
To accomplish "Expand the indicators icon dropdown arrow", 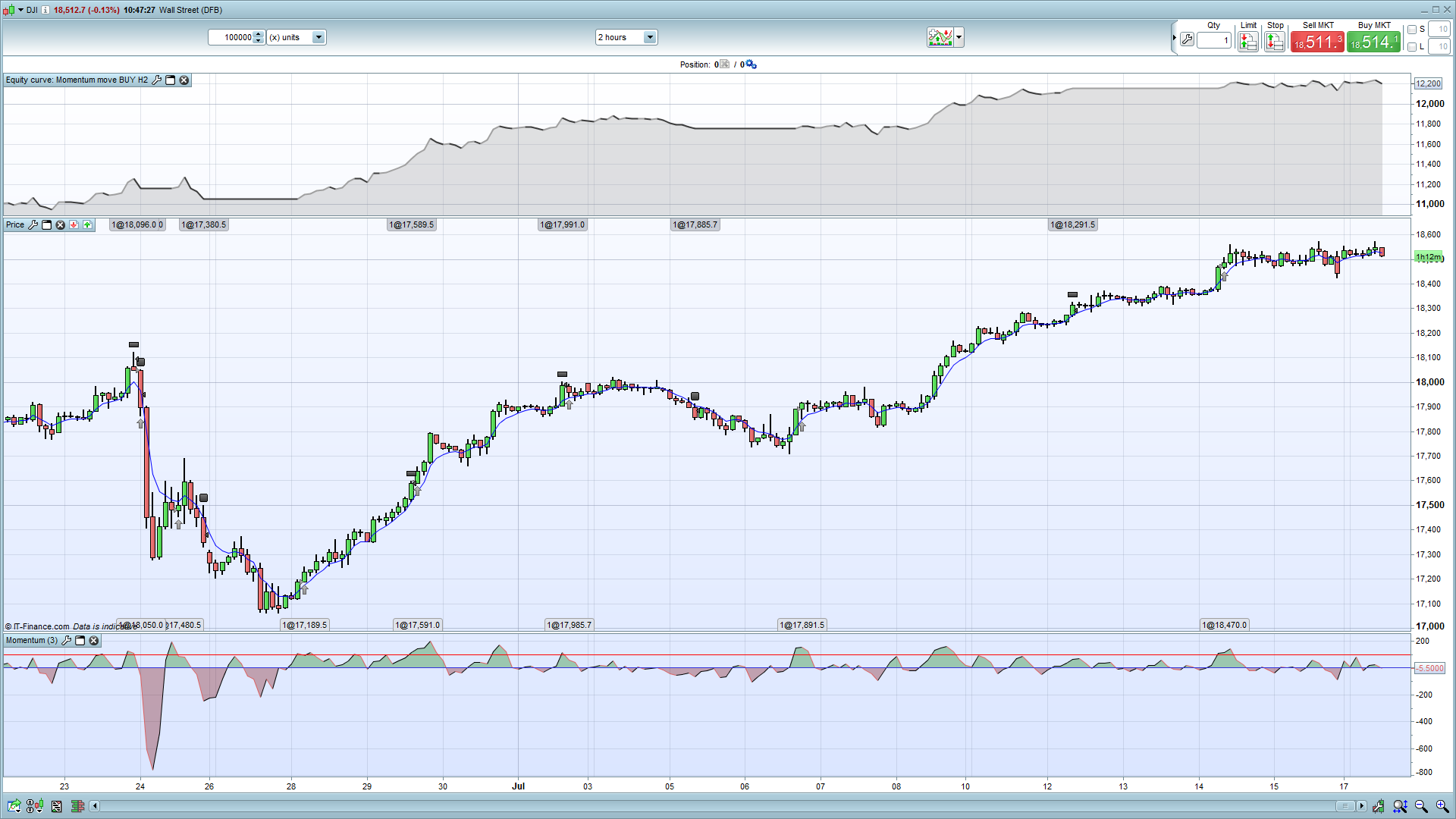I will click(959, 37).
